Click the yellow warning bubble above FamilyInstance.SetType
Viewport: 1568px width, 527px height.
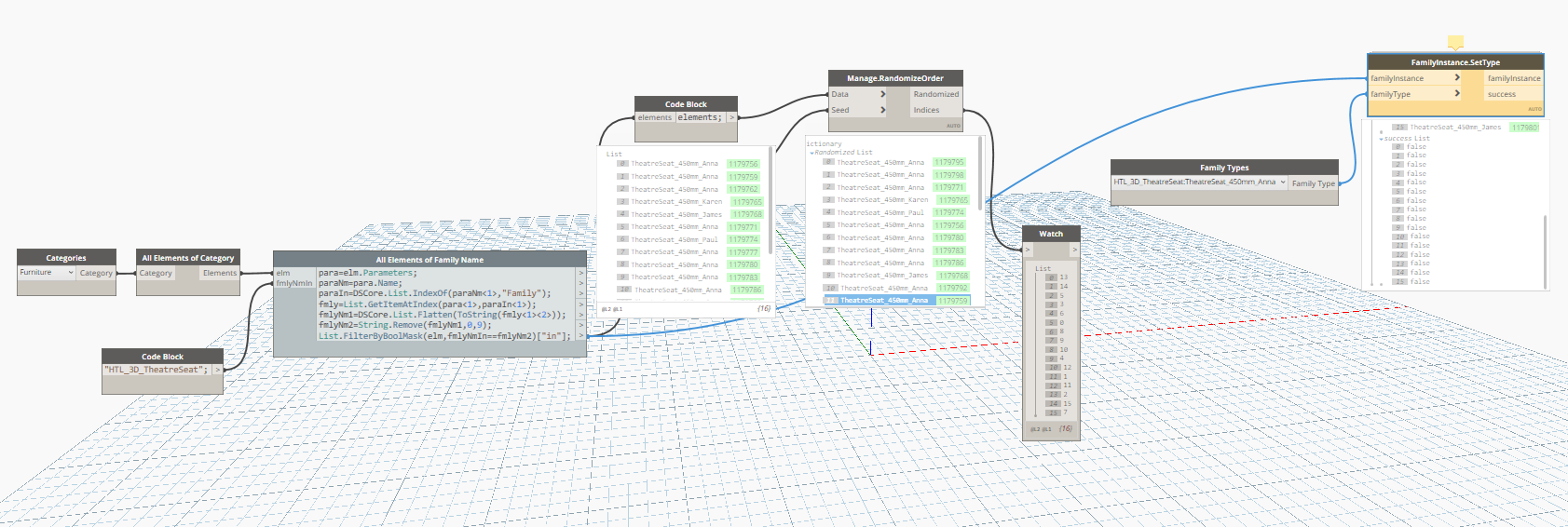1455,42
